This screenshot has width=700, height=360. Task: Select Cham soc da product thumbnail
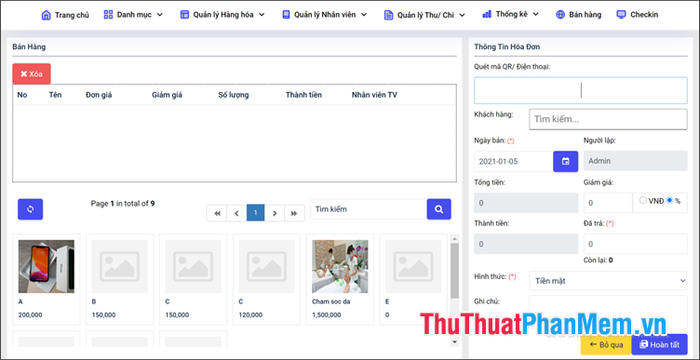click(x=340, y=266)
